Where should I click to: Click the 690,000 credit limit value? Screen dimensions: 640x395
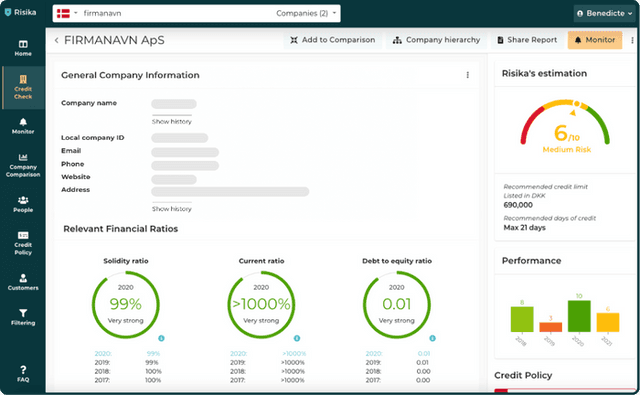click(x=518, y=205)
